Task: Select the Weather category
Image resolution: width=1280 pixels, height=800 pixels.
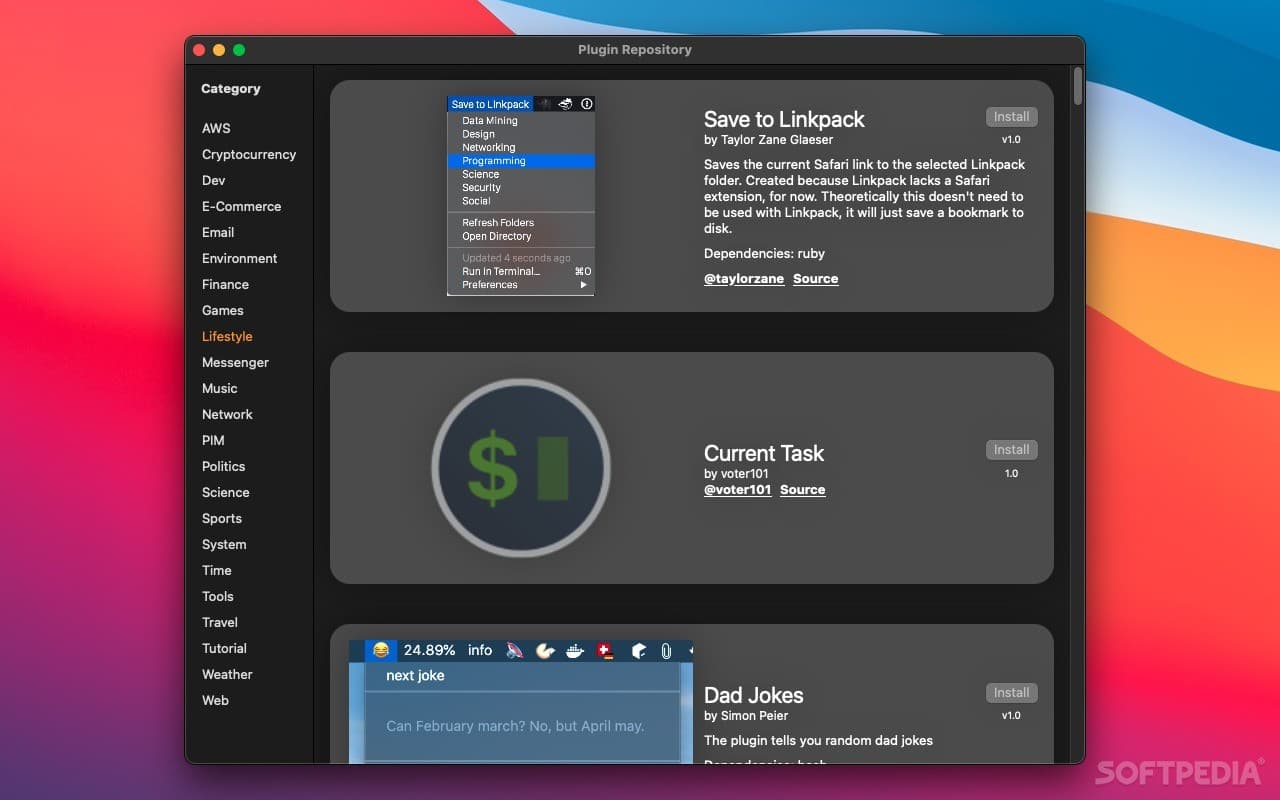Action: [227, 674]
